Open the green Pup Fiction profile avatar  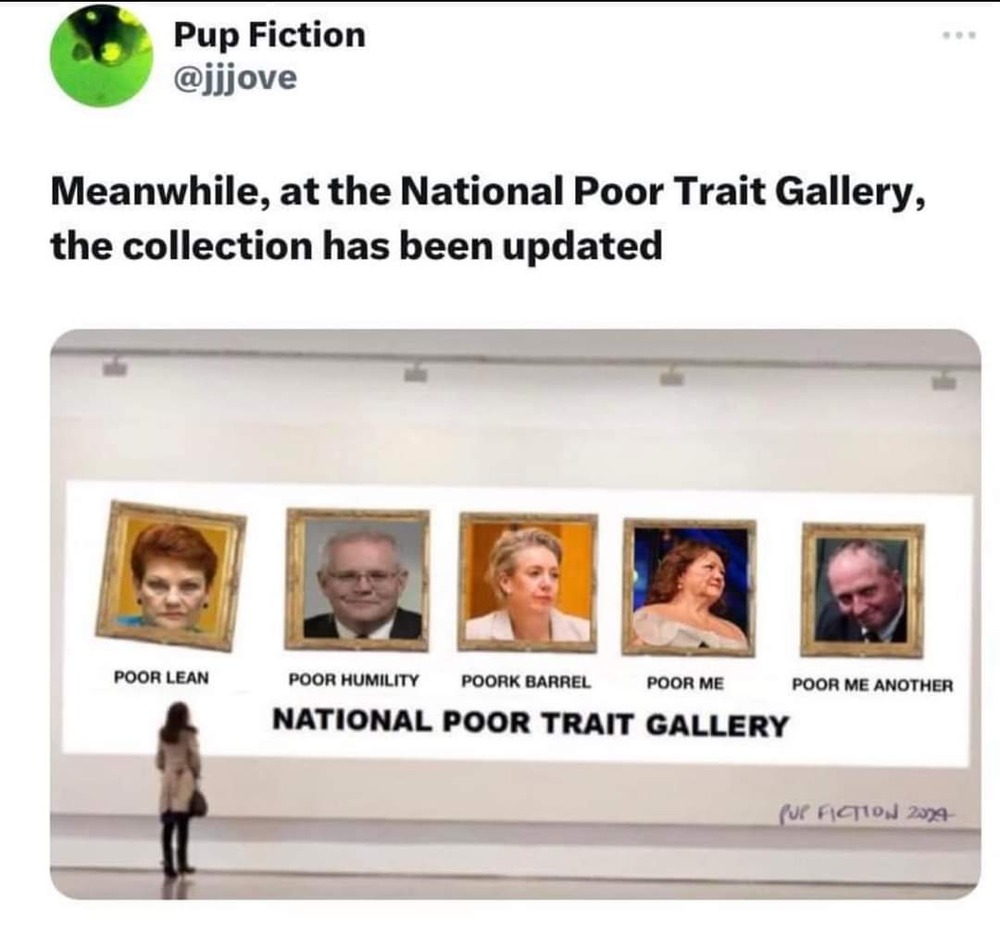click(x=101, y=55)
